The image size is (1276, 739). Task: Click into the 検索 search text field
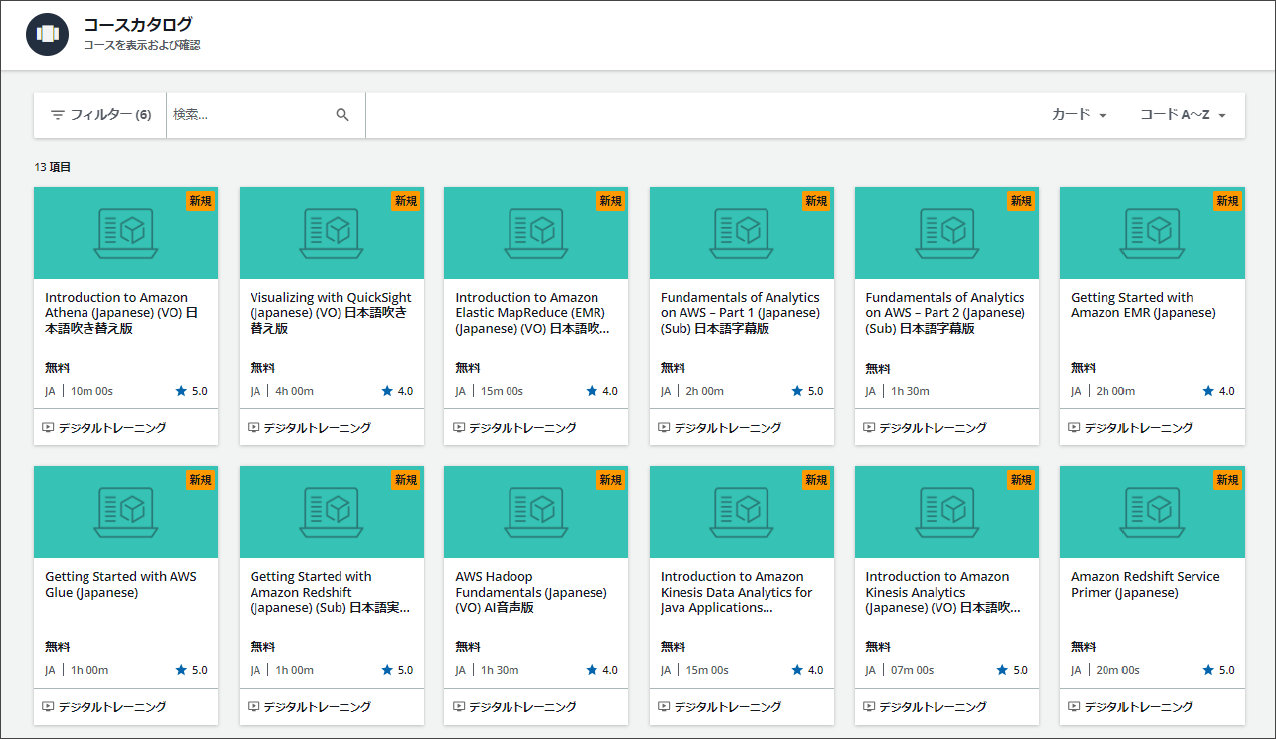point(250,115)
